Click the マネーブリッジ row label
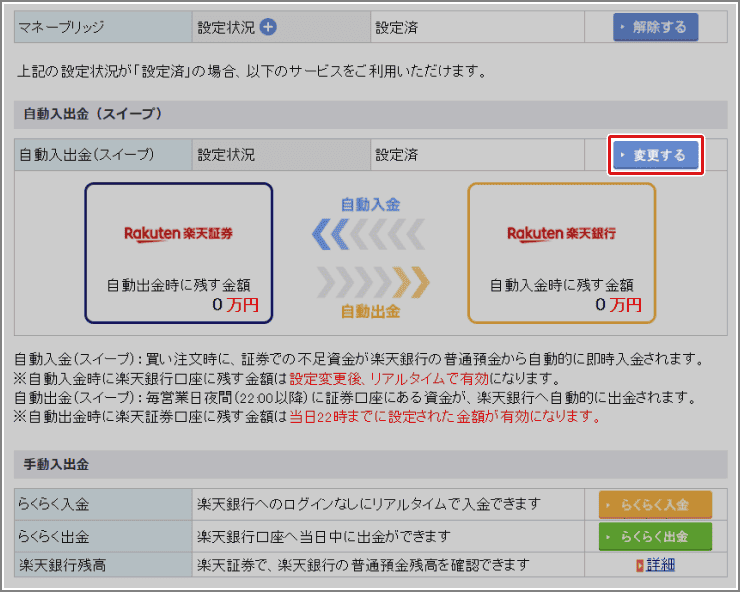 [x=62, y=27]
